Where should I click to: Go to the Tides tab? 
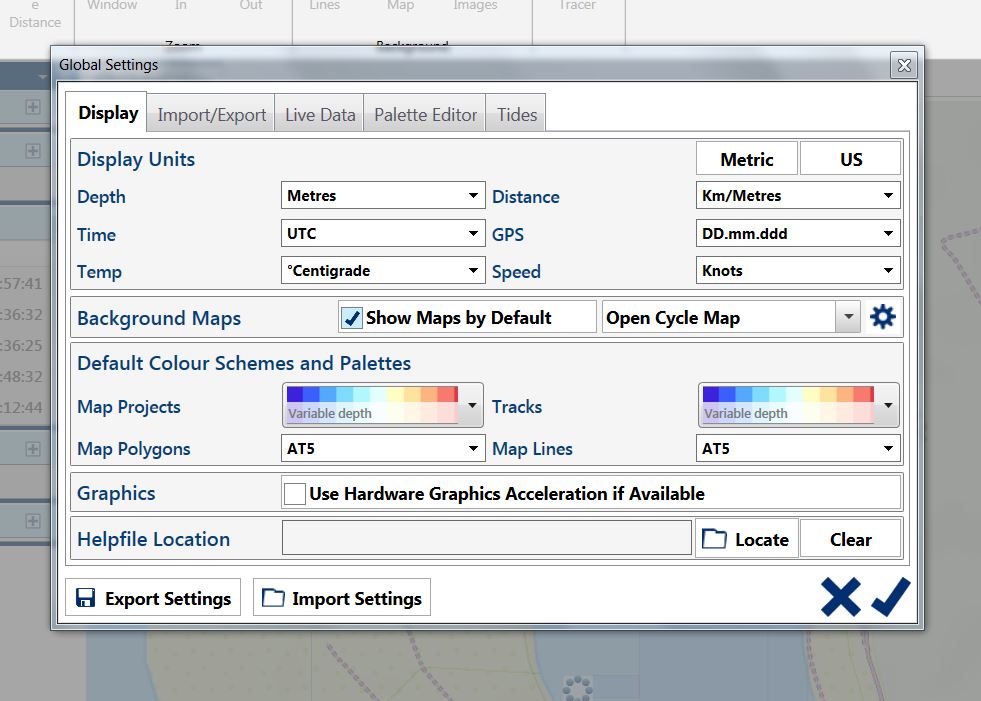coord(517,115)
